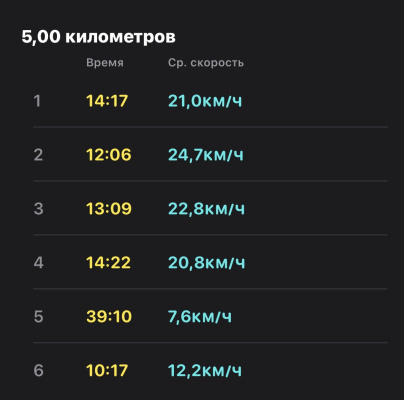The width and height of the screenshot is (404, 400).
Task: Click the 20,8км/ч speed value
Action: pos(206,263)
